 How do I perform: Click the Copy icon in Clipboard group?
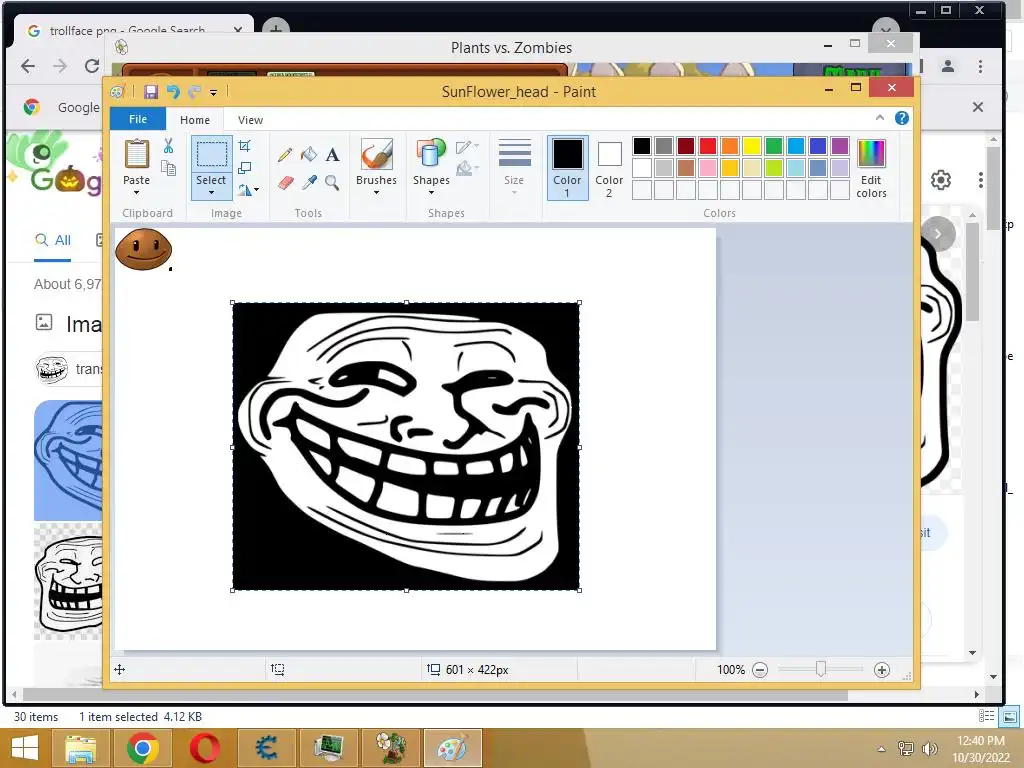(168, 168)
